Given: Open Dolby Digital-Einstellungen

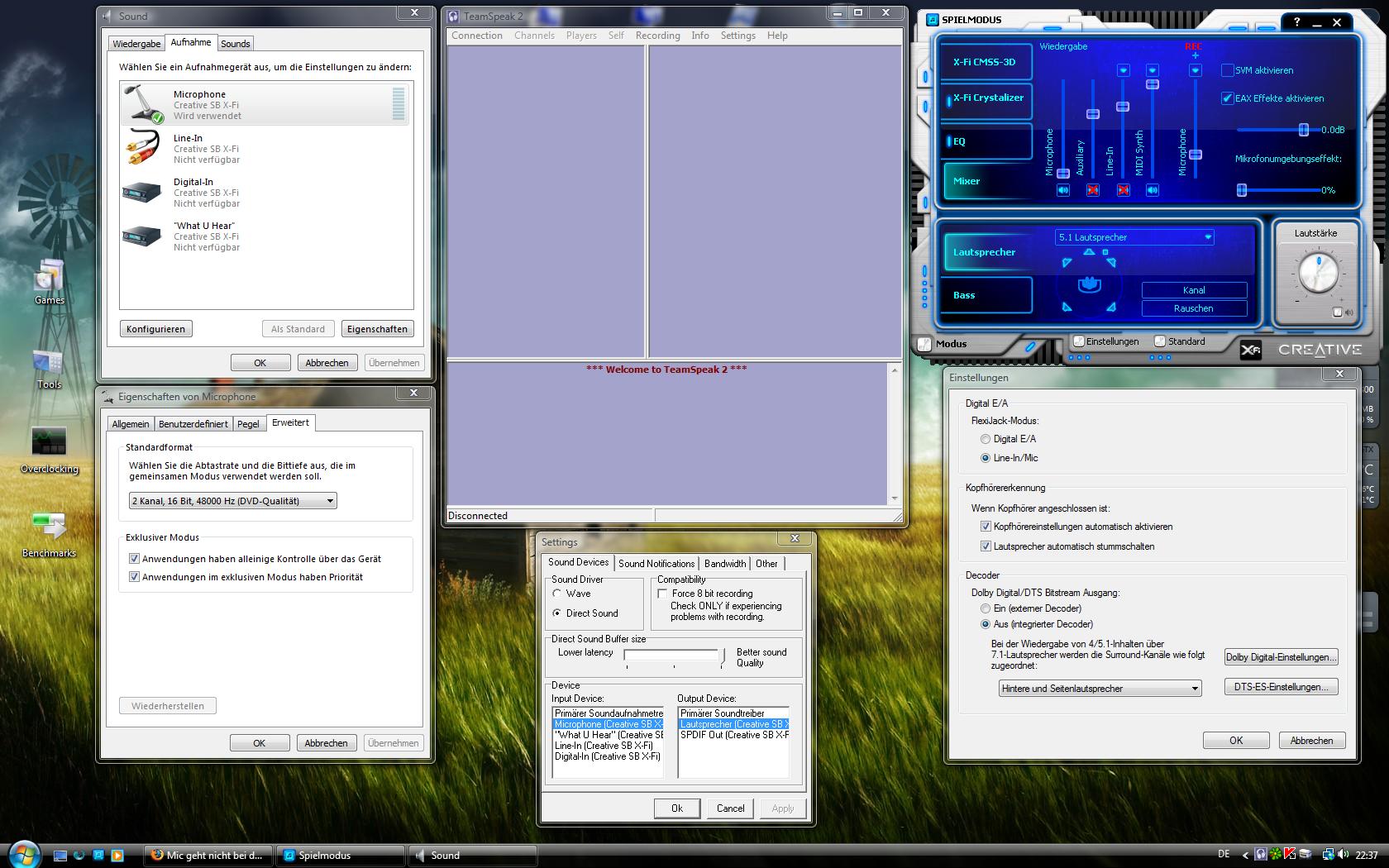Looking at the screenshot, I should pyautogui.click(x=1281, y=657).
